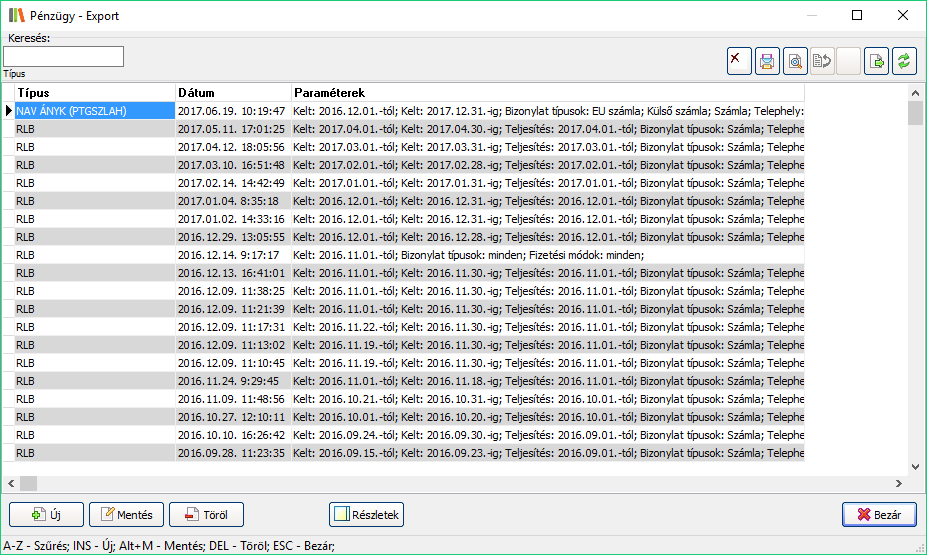Click the printer icon in the toolbar

(767, 61)
